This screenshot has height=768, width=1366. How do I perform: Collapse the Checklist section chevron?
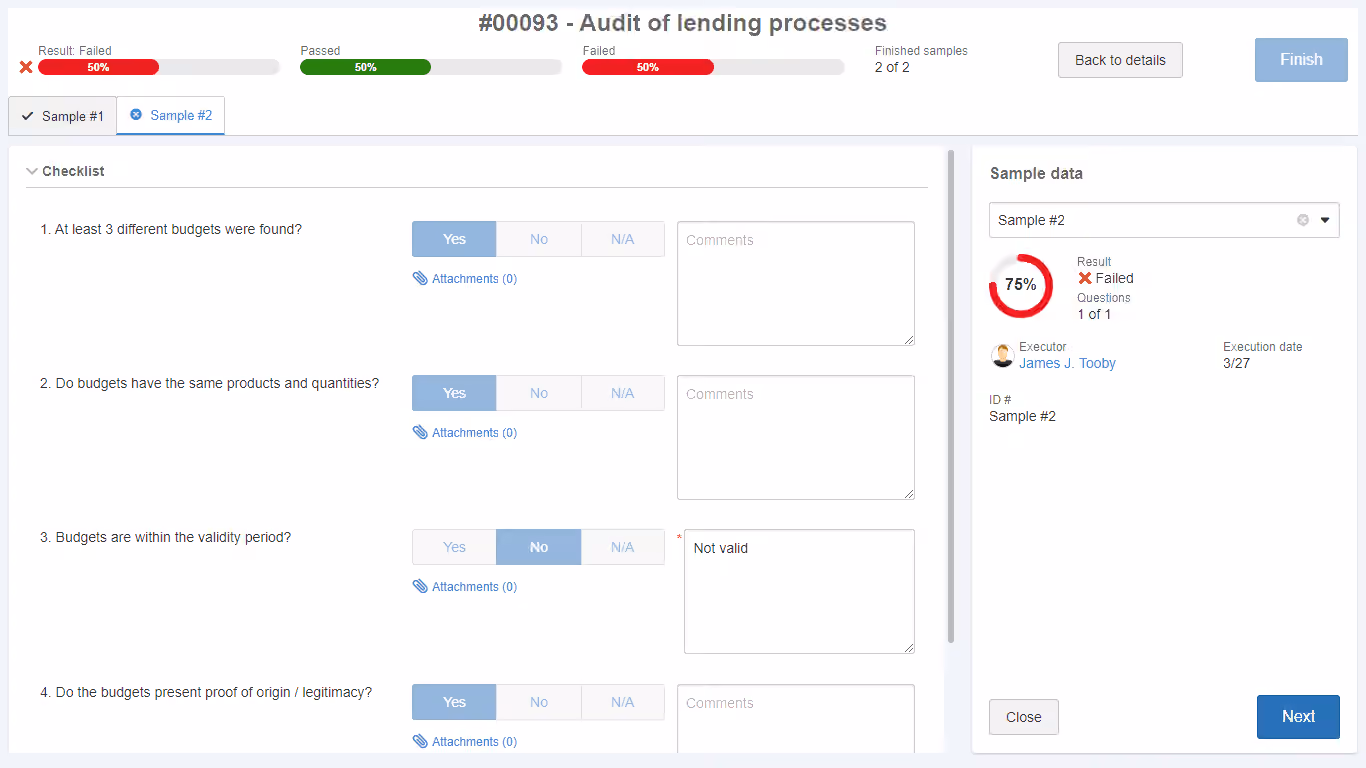point(32,171)
